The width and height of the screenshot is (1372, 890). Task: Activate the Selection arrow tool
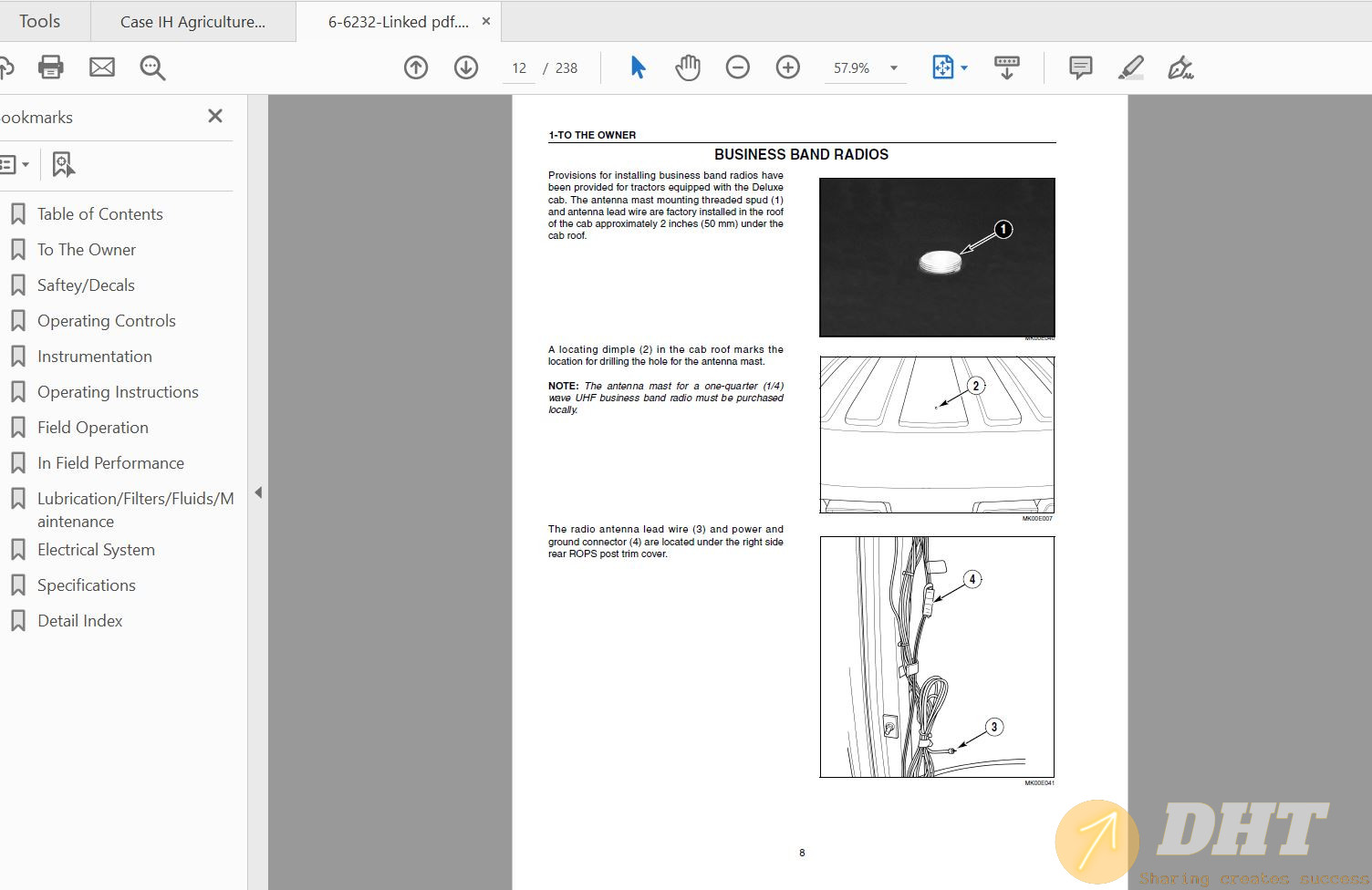638,67
